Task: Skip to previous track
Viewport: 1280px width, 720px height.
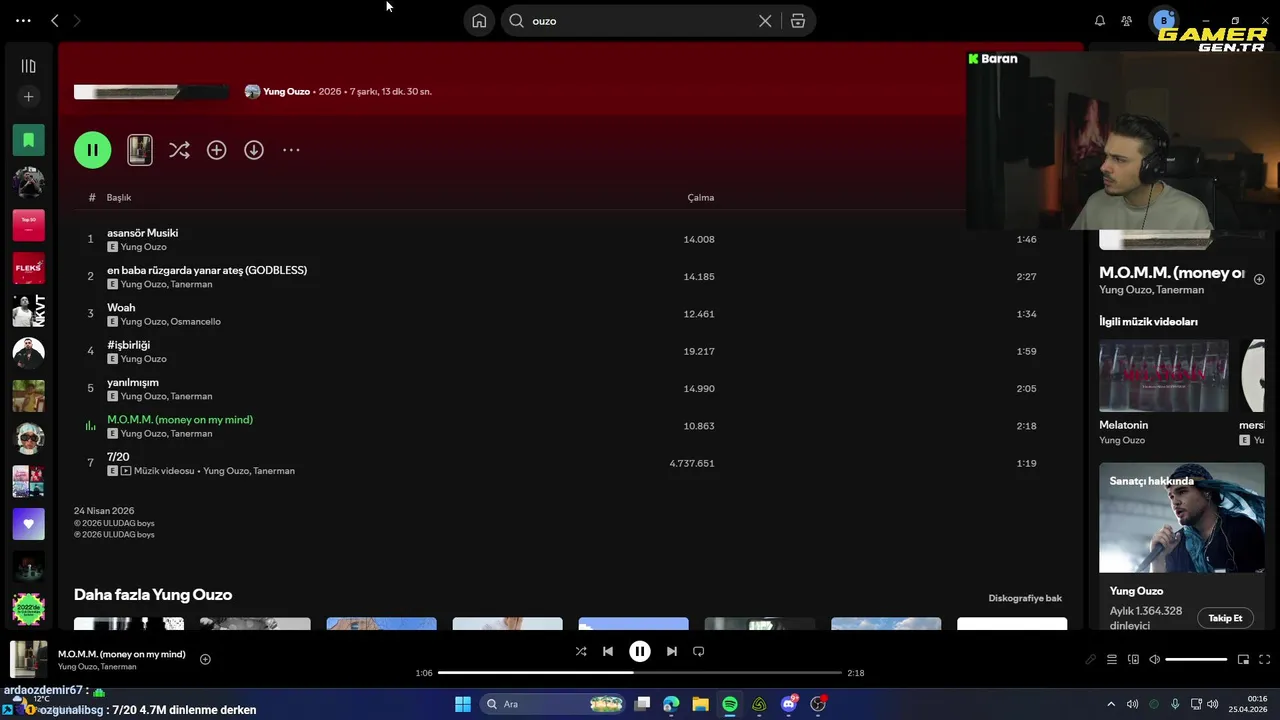Action: 607,651
